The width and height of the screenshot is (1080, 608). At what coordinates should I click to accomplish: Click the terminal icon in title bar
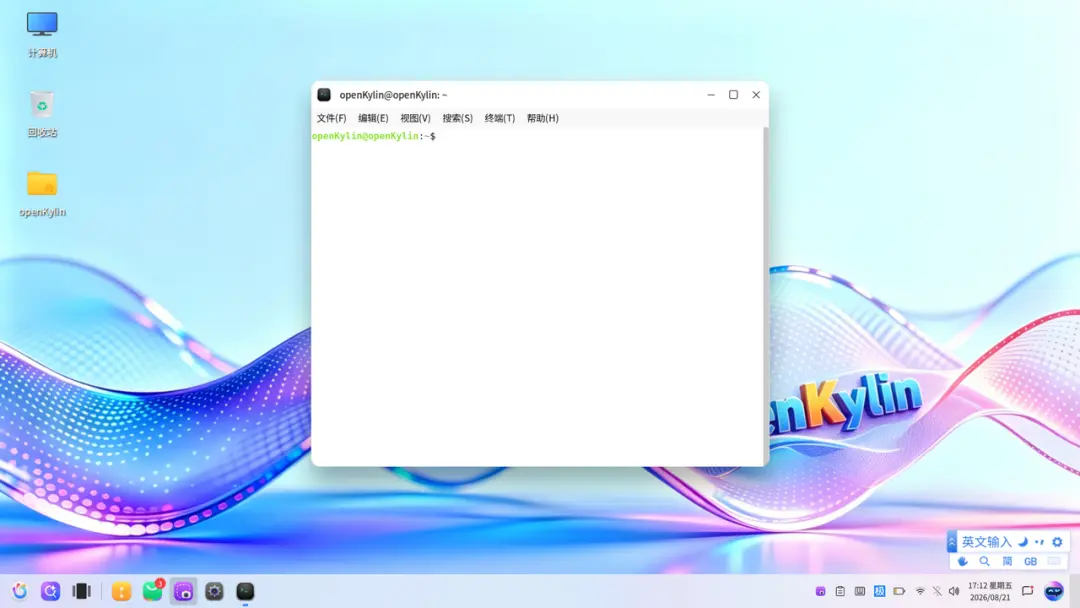click(x=324, y=95)
